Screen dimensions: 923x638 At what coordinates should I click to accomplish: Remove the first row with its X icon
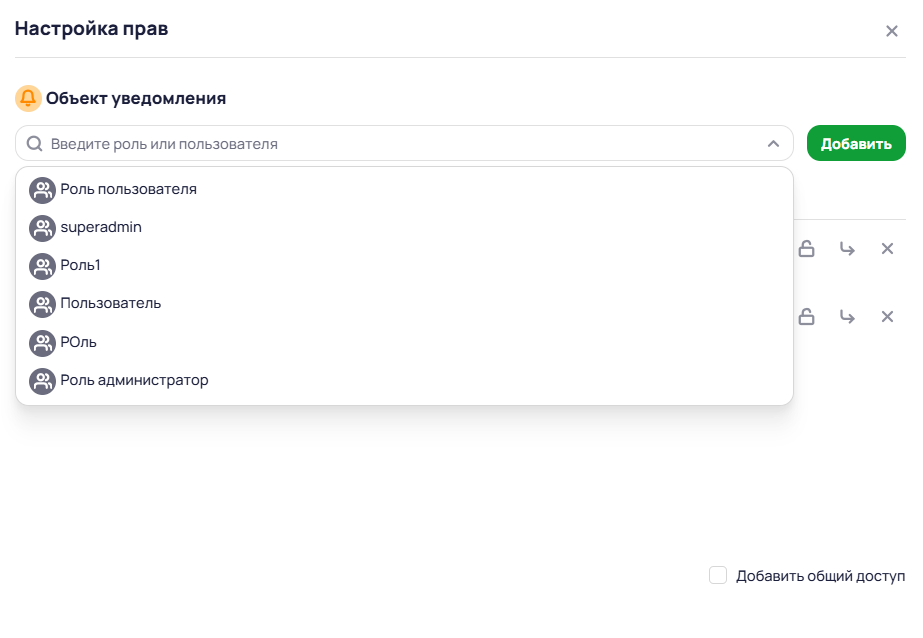point(887,249)
